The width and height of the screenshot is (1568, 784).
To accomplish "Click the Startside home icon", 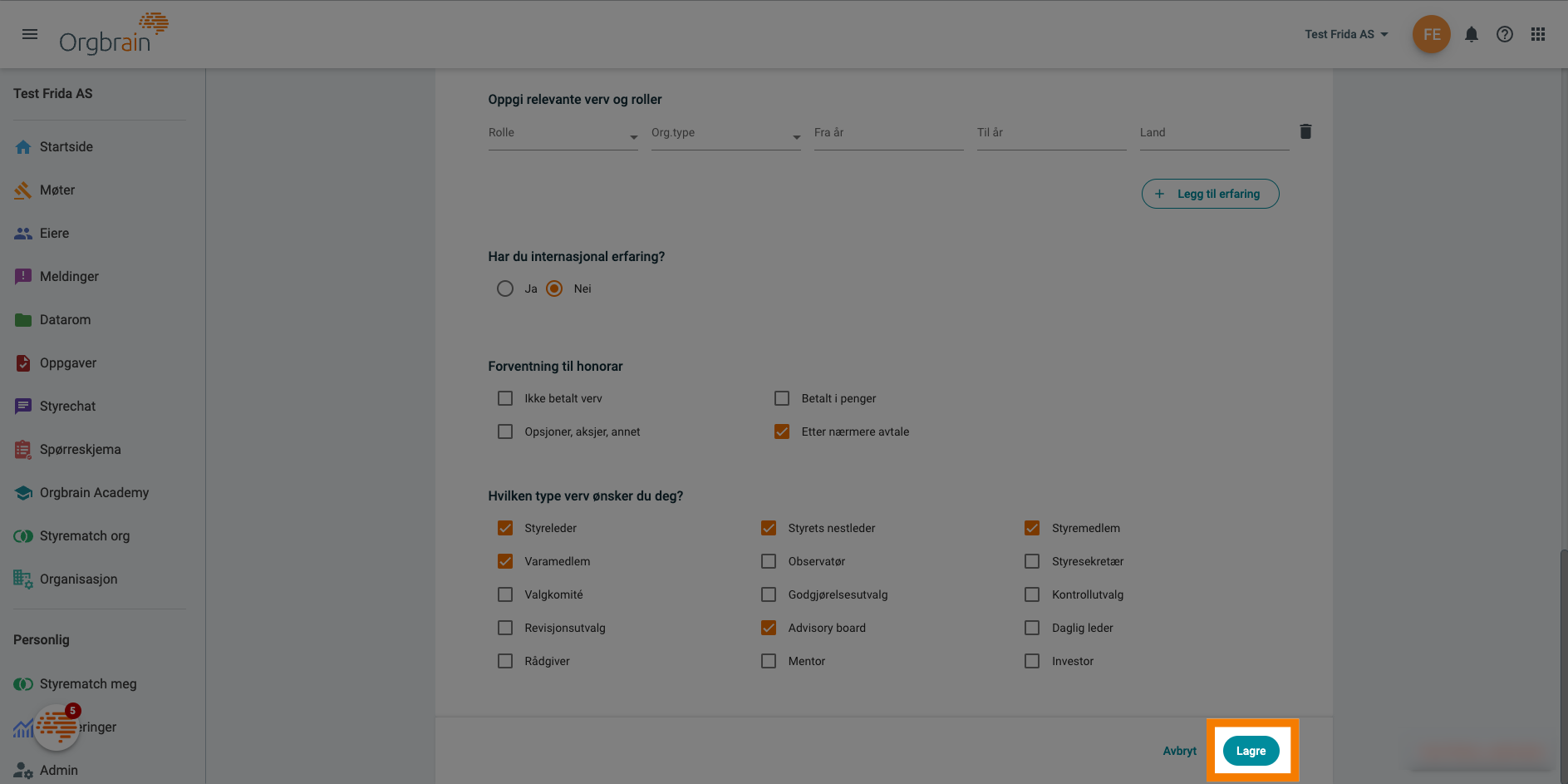I will pyautogui.click(x=23, y=147).
